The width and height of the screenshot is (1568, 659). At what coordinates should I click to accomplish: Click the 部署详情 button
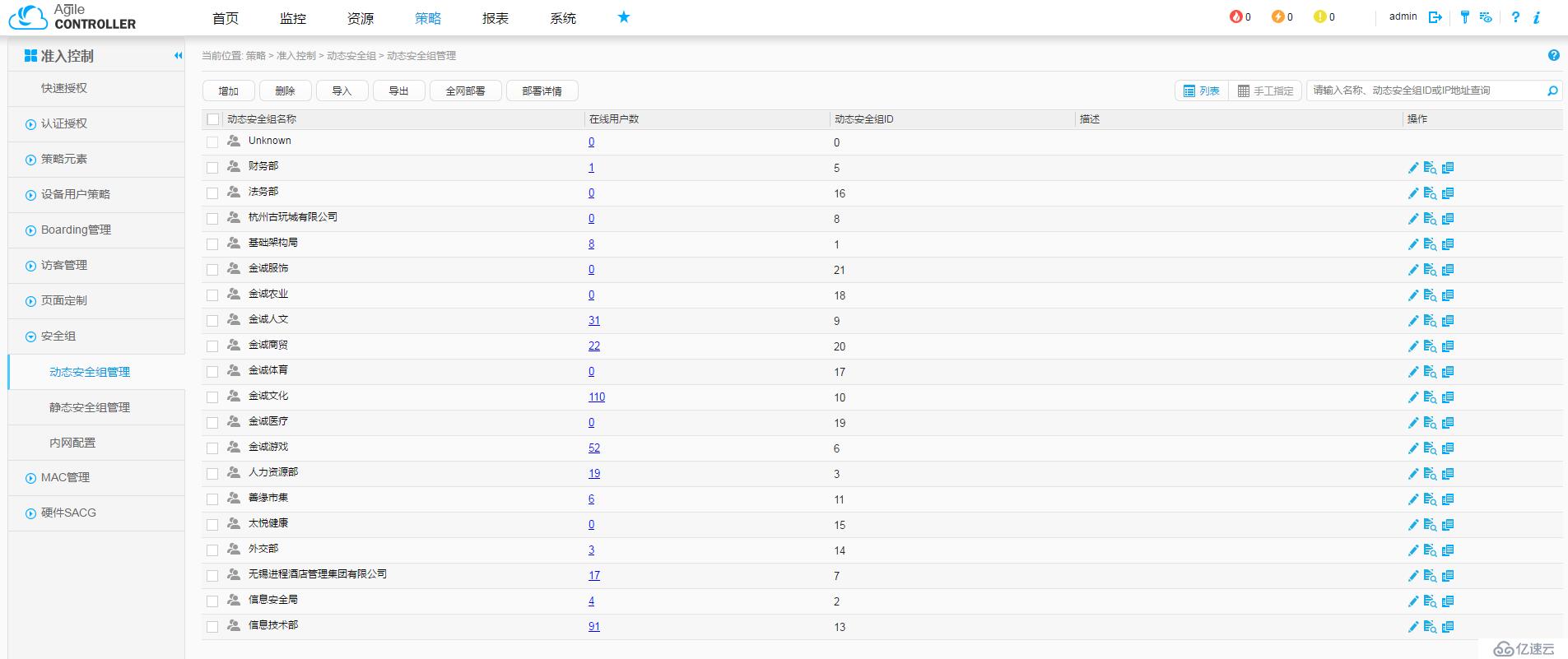point(542,90)
